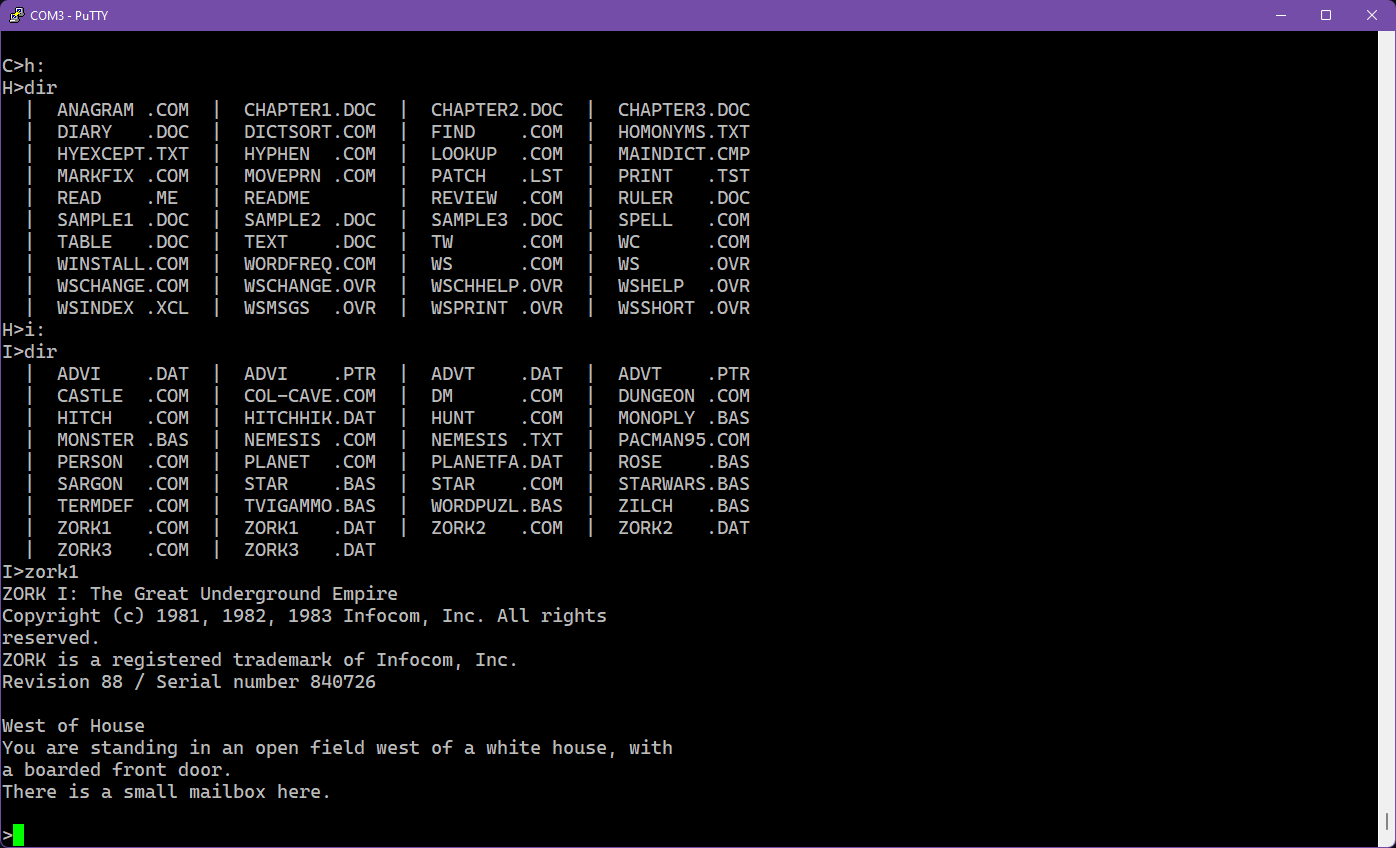Screen dimensions: 1396x848
Task: Click the "H>dir" command line
Action: pos(29,88)
